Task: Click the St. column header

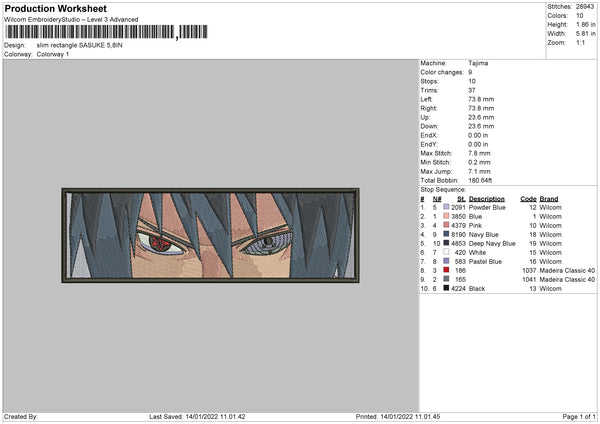Action: click(x=461, y=199)
